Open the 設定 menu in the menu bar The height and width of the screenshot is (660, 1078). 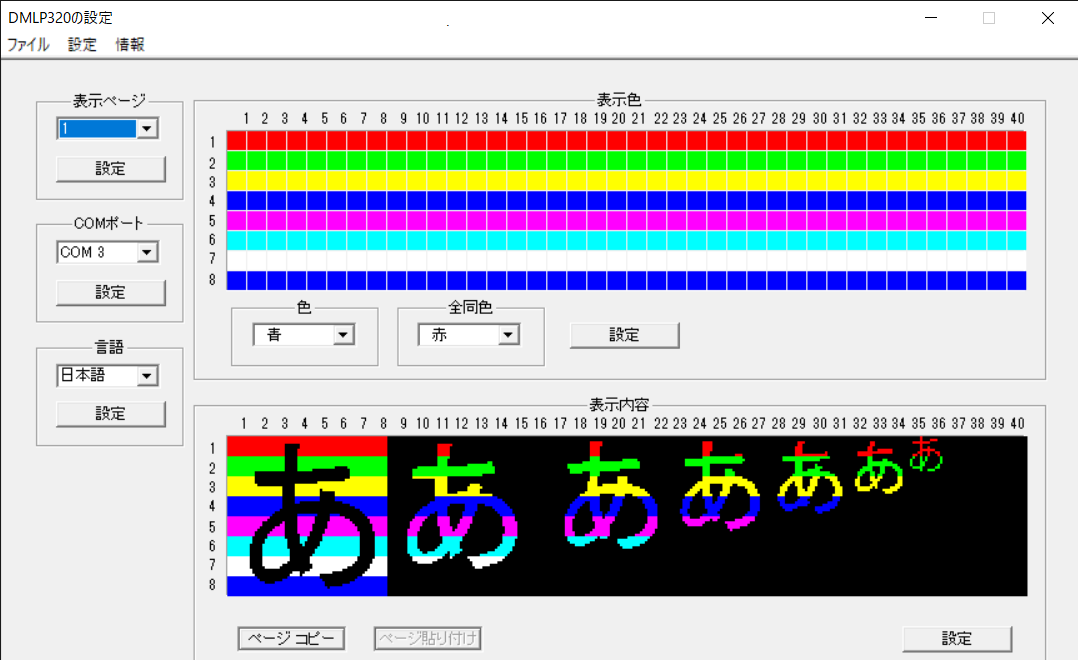click(82, 45)
